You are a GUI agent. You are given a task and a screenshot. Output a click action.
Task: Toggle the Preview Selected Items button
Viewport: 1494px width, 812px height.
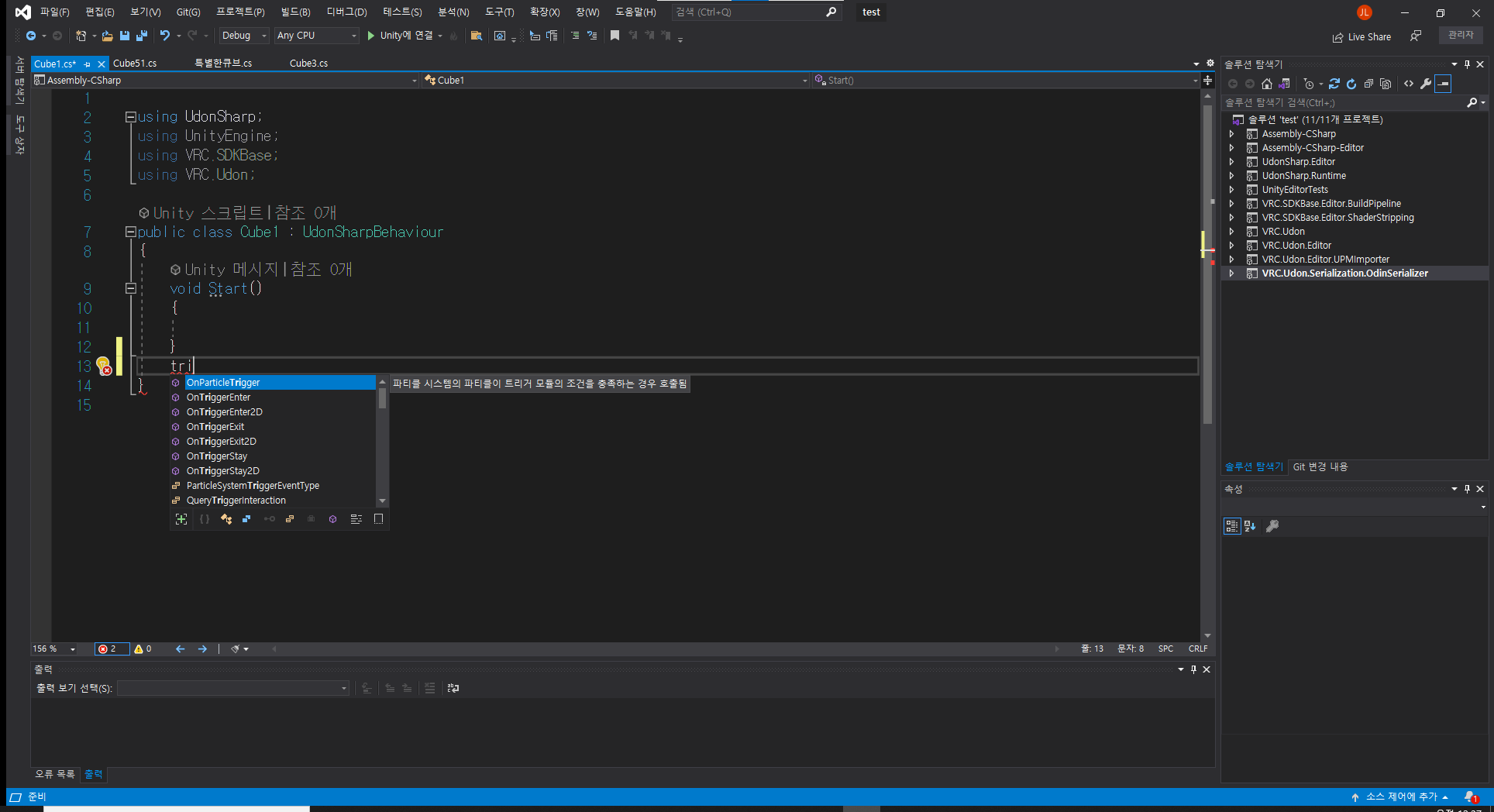1443,84
